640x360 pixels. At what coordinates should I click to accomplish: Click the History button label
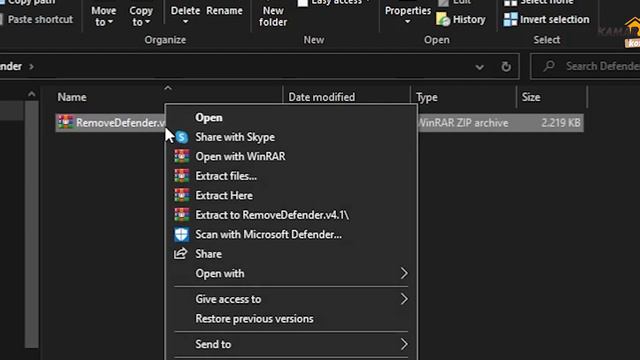[x=469, y=19]
